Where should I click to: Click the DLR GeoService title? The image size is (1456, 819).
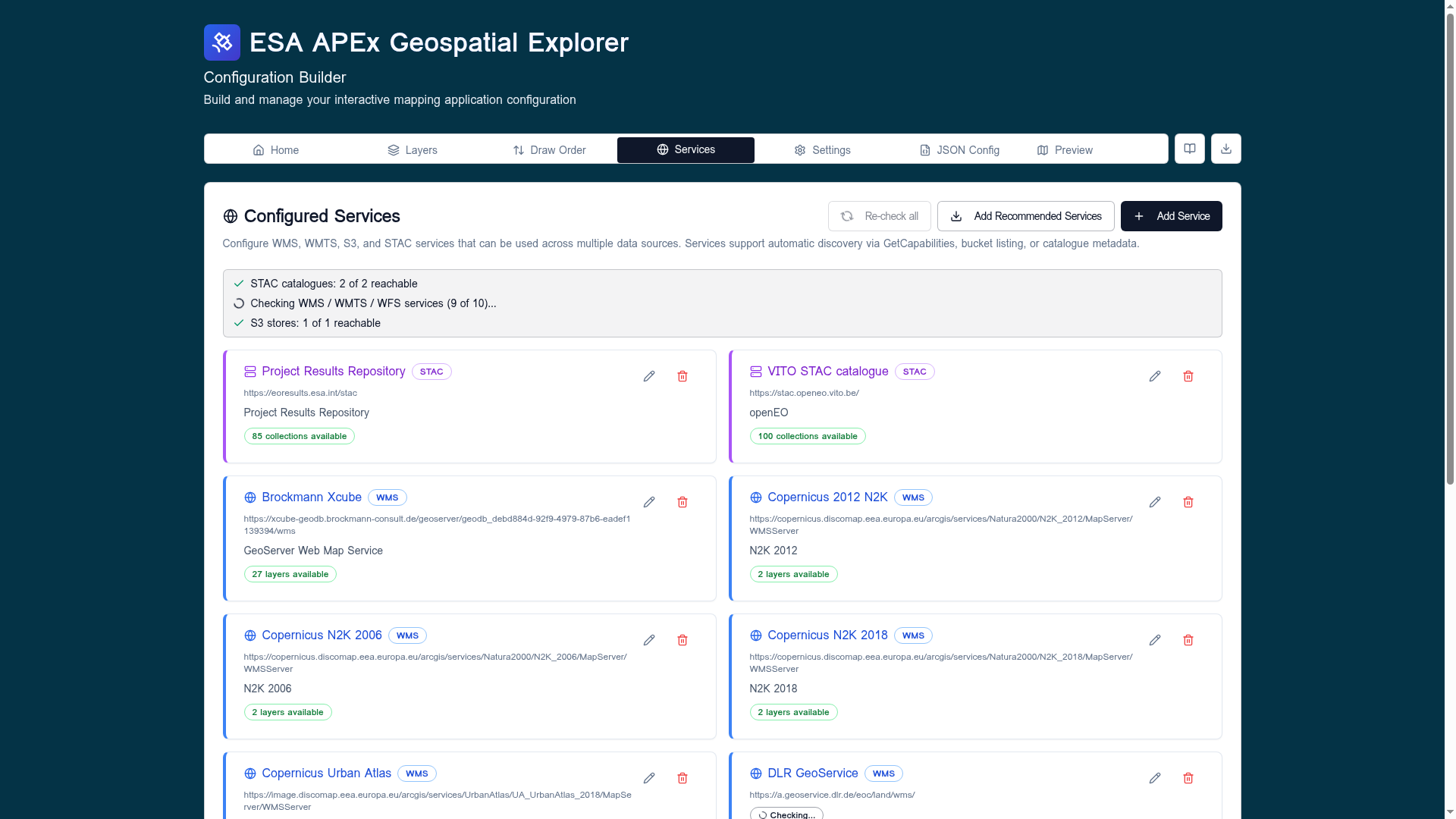813,773
